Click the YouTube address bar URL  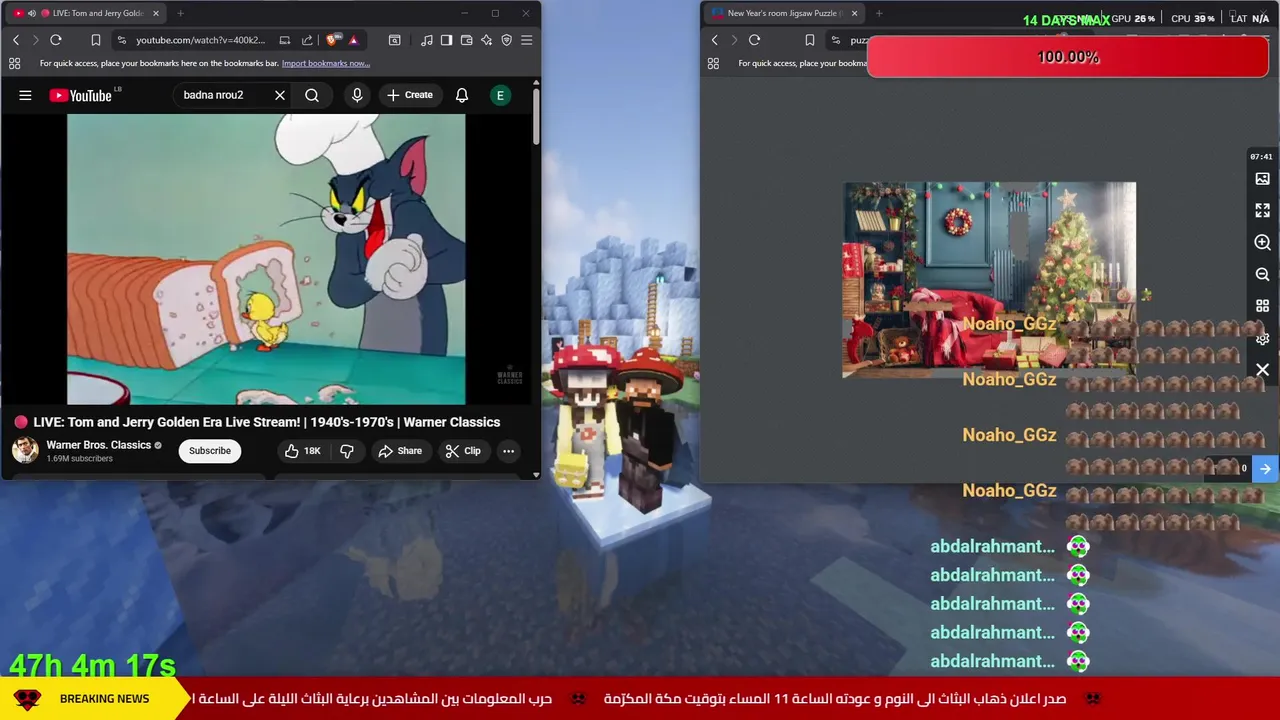tap(200, 40)
